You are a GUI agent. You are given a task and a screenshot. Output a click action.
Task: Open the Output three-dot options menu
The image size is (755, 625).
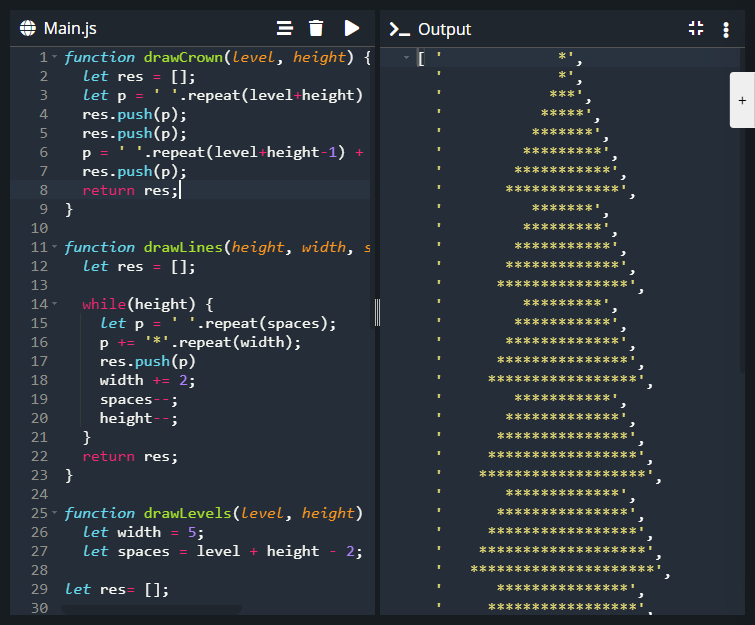(x=726, y=30)
